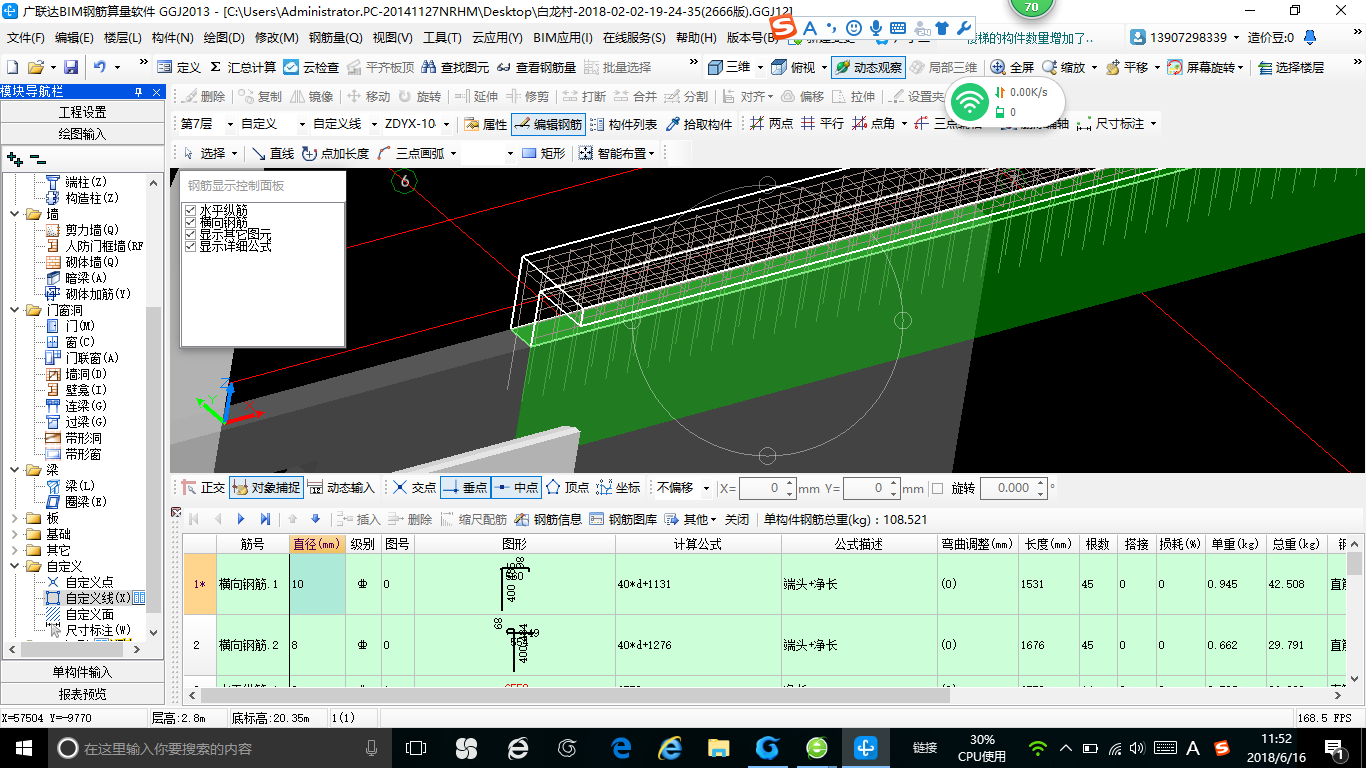Click 两点 two-point axis tool
The width and height of the screenshot is (1366, 768).
click(771, 124)
